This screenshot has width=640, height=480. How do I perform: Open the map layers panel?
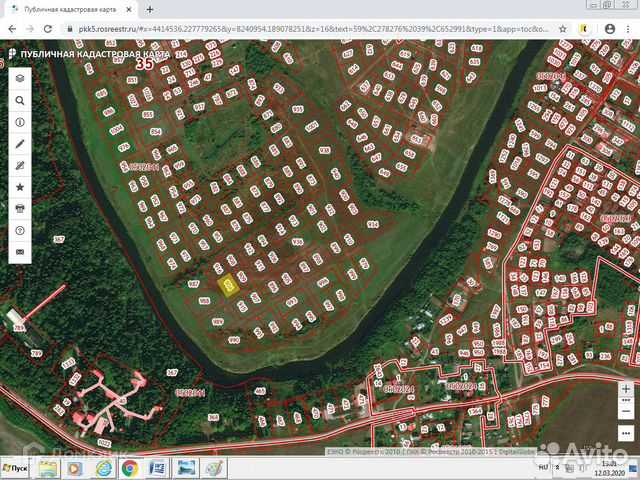(x=20, y=77)
